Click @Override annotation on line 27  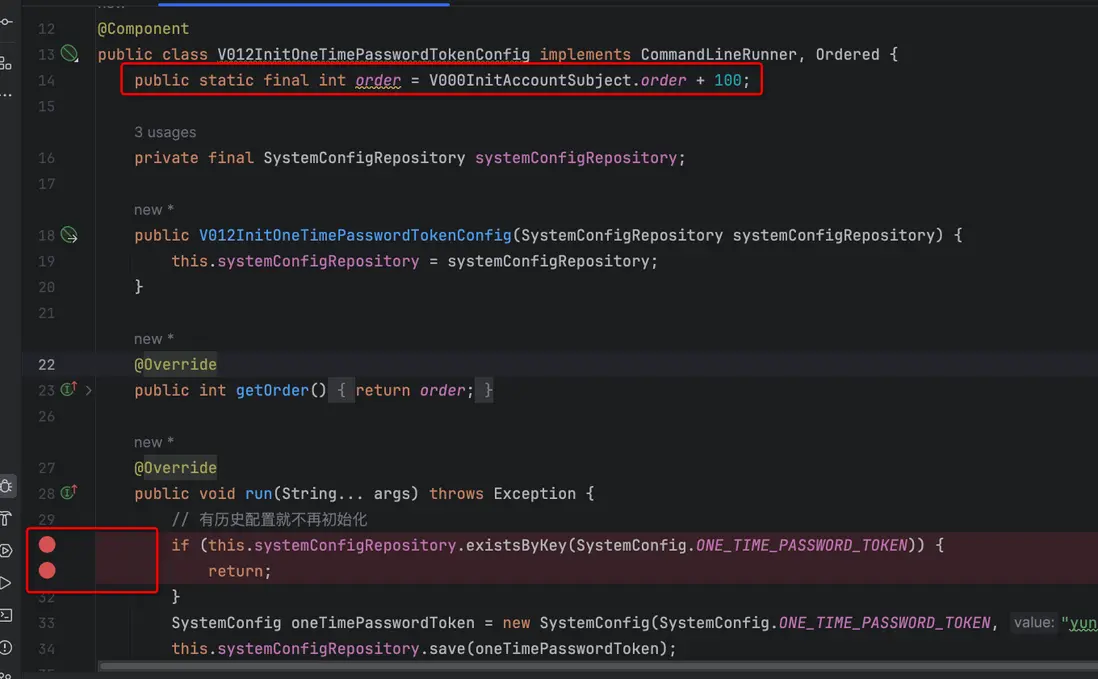tap(175, 468)
